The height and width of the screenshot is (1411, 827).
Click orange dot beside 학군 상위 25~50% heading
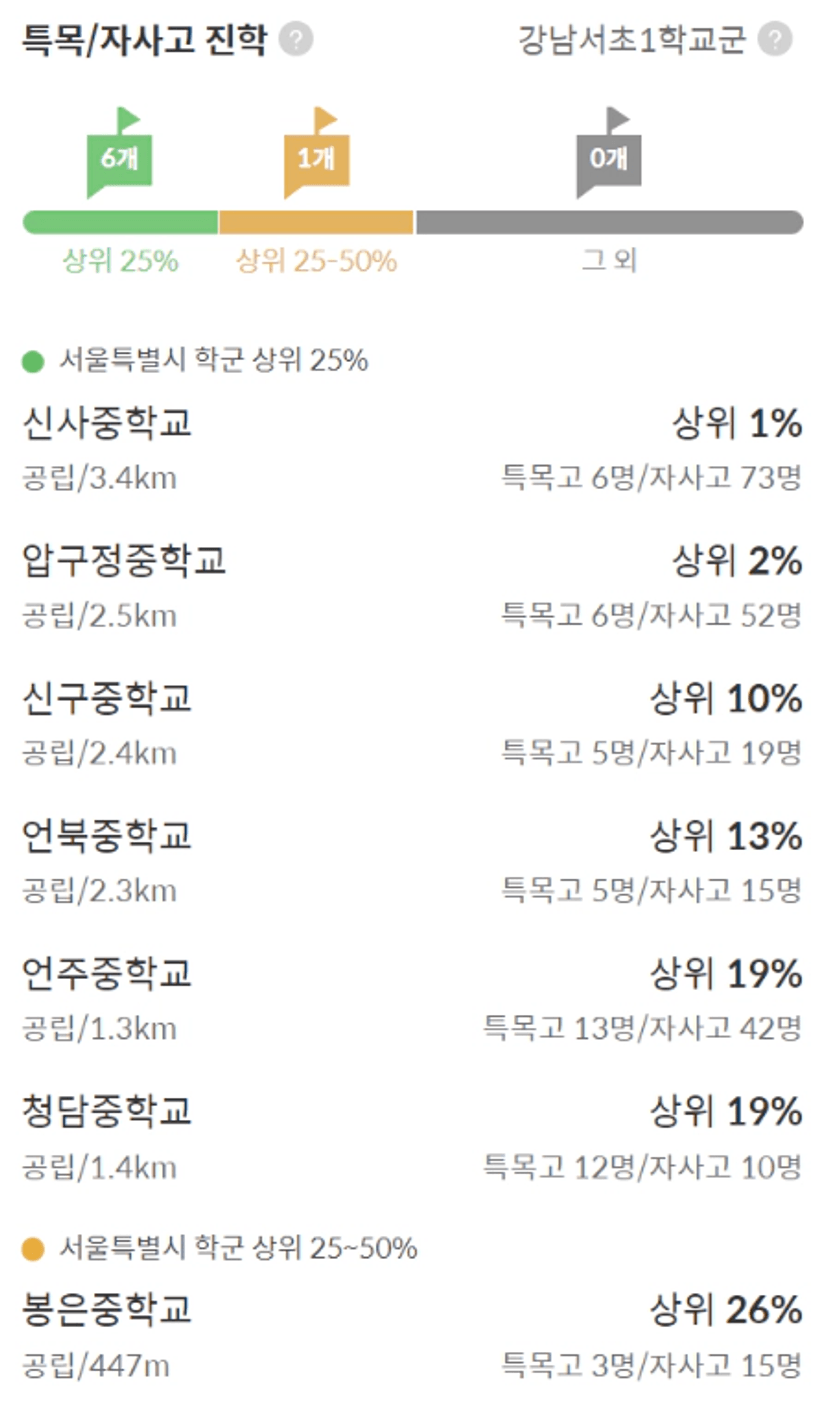(x=34, y=1249)
